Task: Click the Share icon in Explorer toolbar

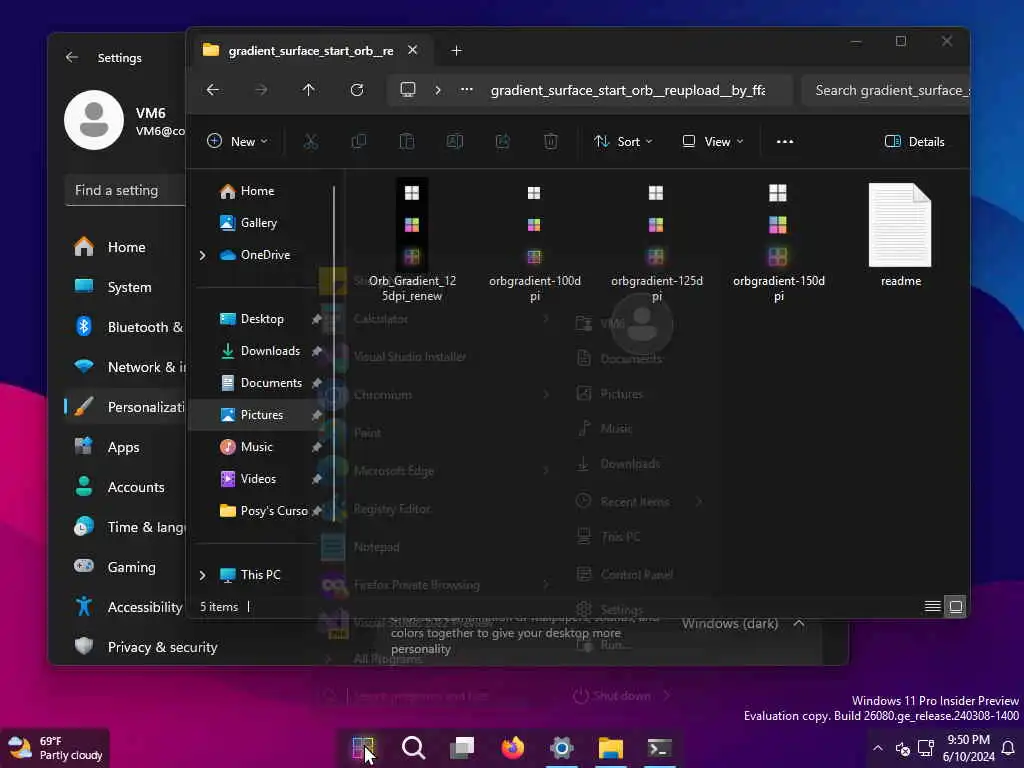Action: [x=503, y=142]
